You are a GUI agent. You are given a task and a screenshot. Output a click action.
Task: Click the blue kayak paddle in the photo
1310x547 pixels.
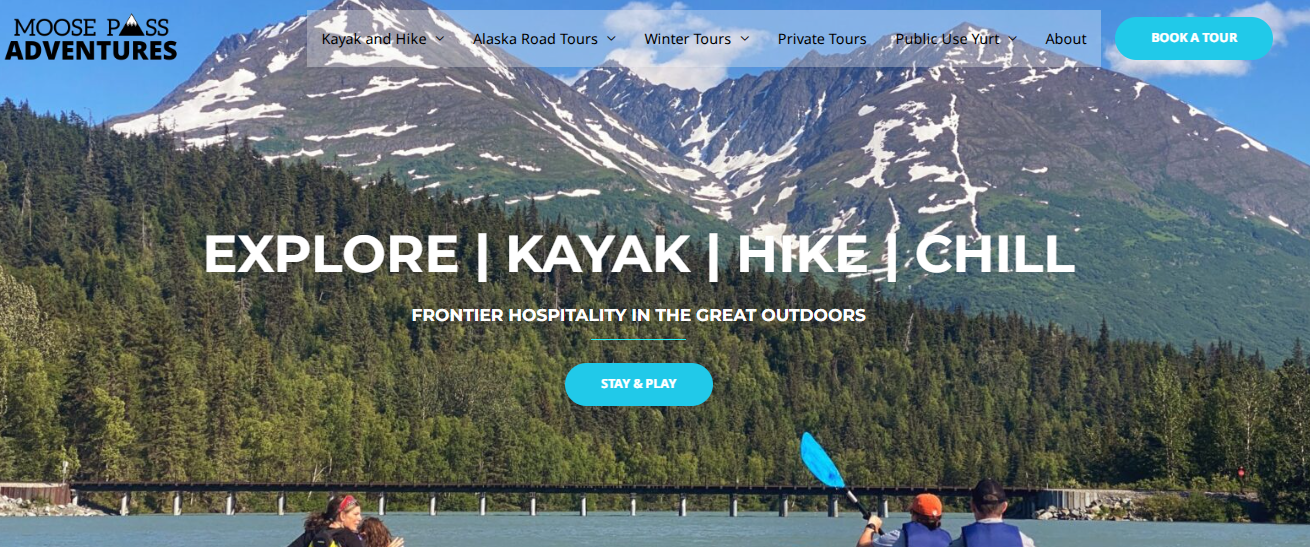click(x=820, y=459)
